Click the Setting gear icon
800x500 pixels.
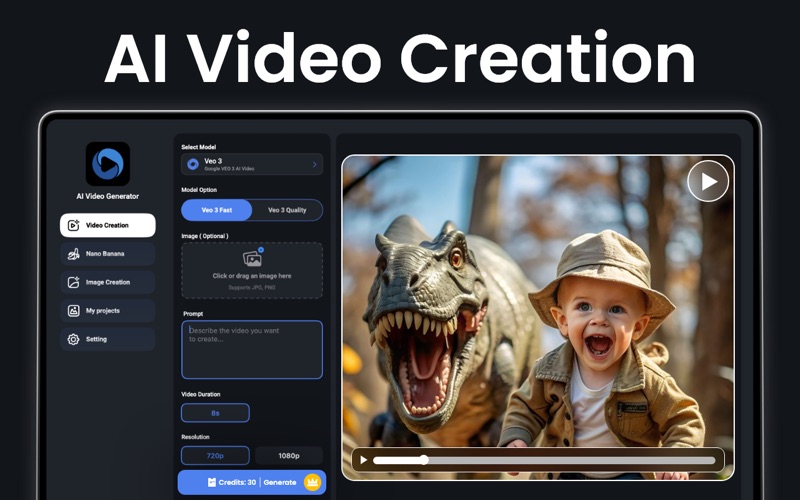[73, 339]
